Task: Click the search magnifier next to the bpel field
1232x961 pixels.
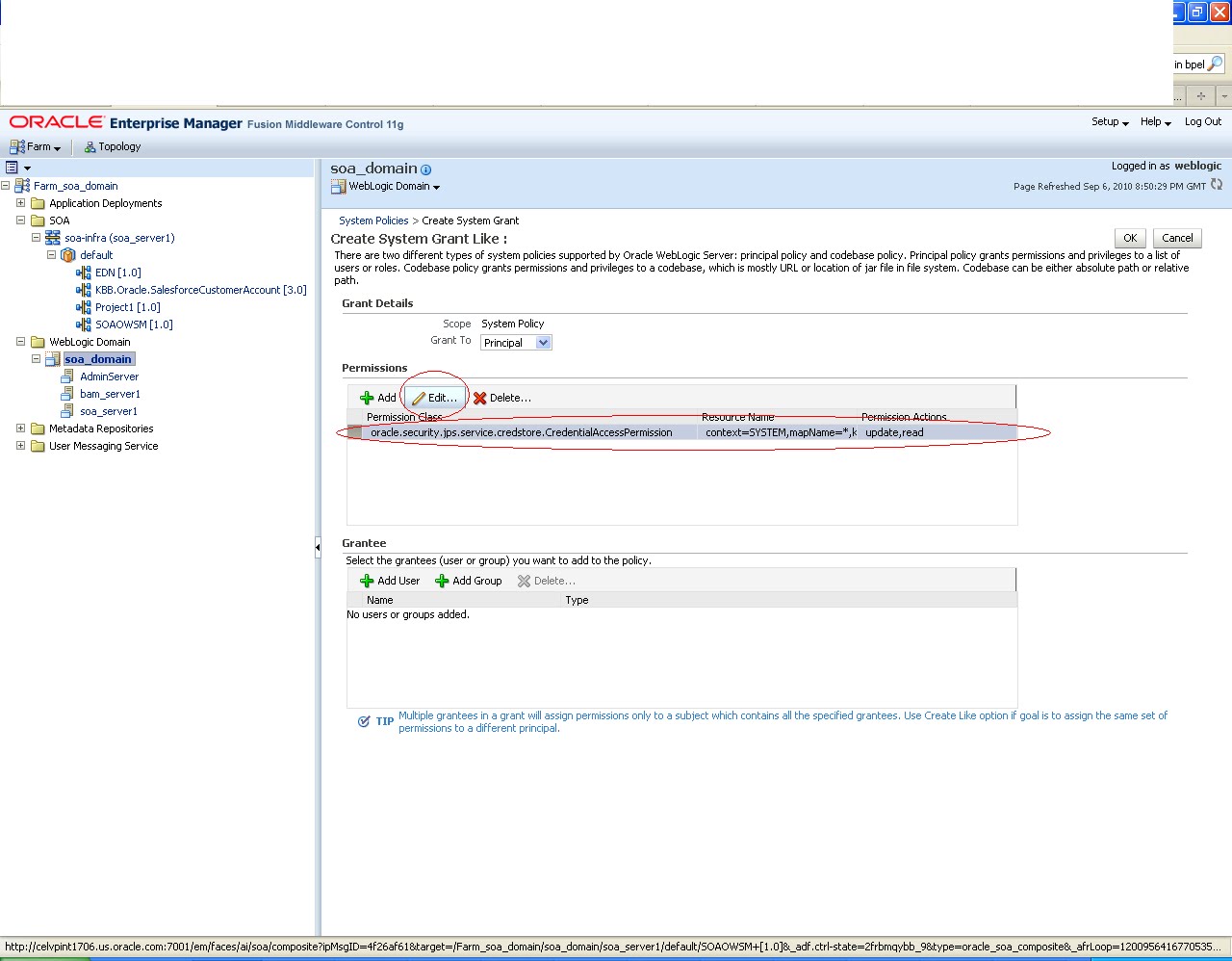Action: click(x=1216, y=64)
